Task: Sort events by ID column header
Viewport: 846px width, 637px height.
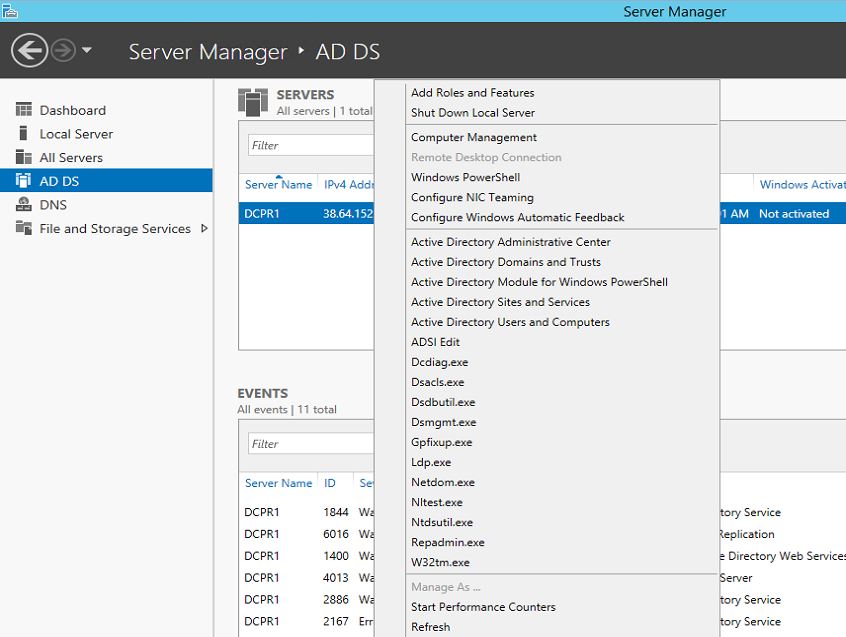Action: coord(330,483)
